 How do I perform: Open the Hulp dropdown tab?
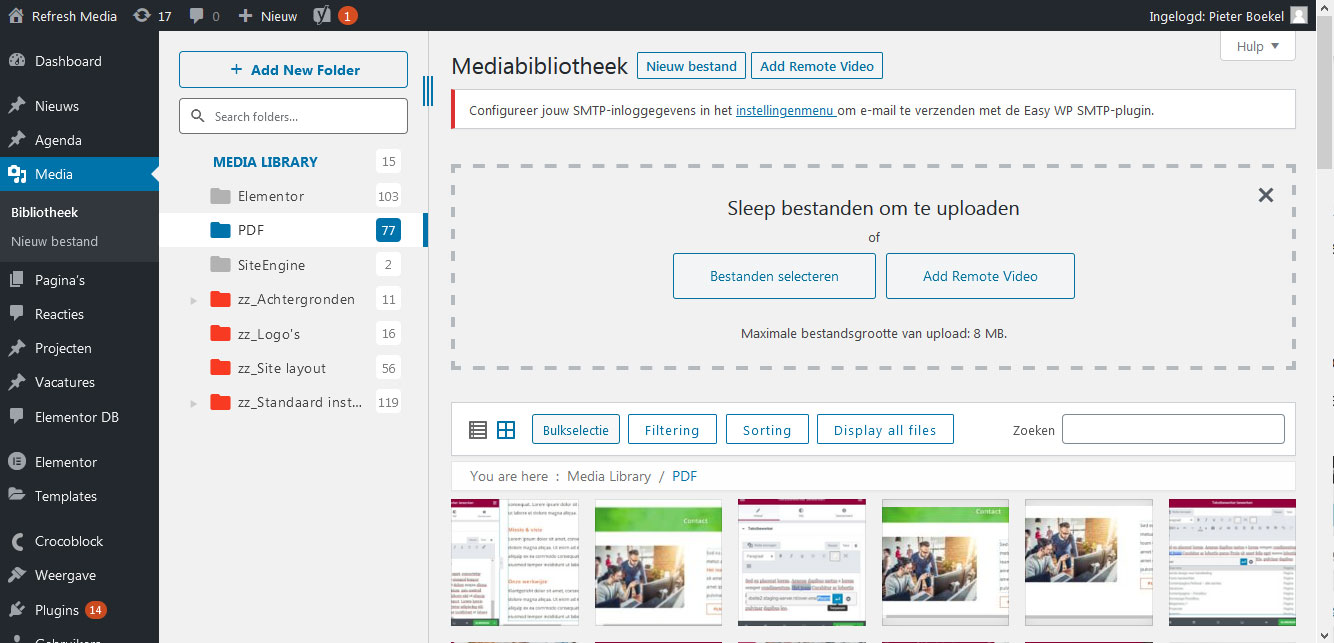(1257, 46)
